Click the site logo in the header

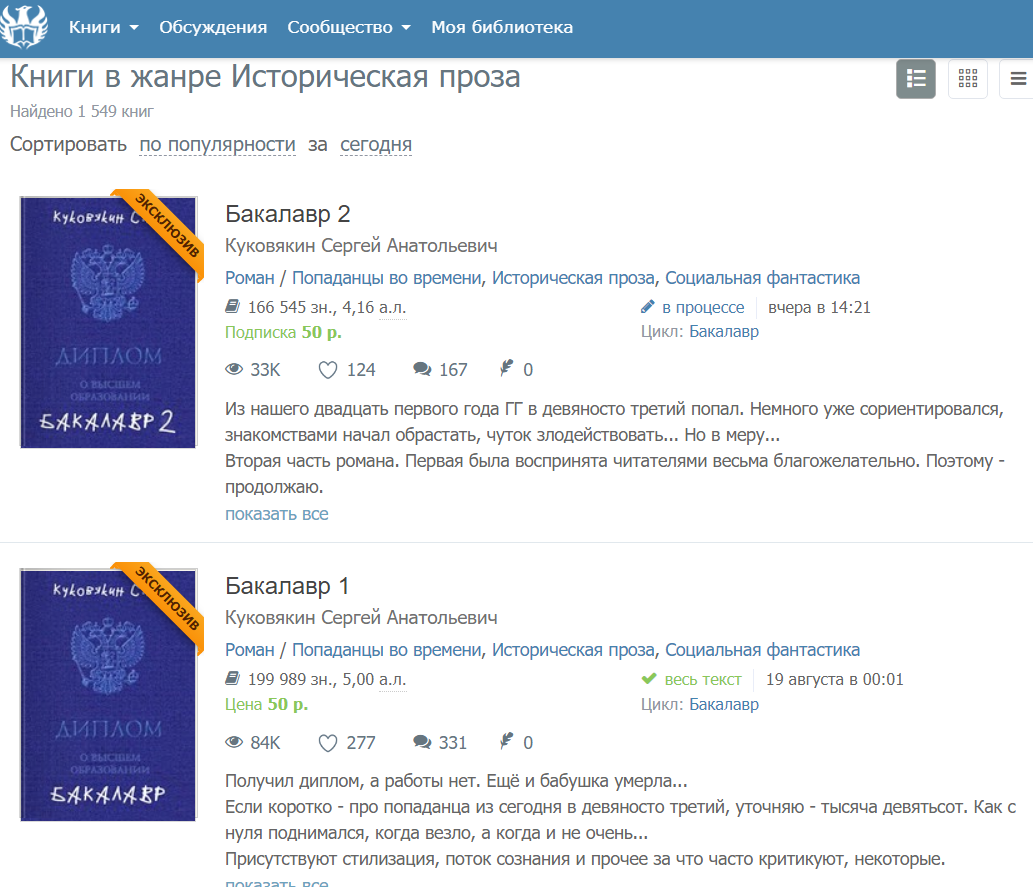(24, 27)
